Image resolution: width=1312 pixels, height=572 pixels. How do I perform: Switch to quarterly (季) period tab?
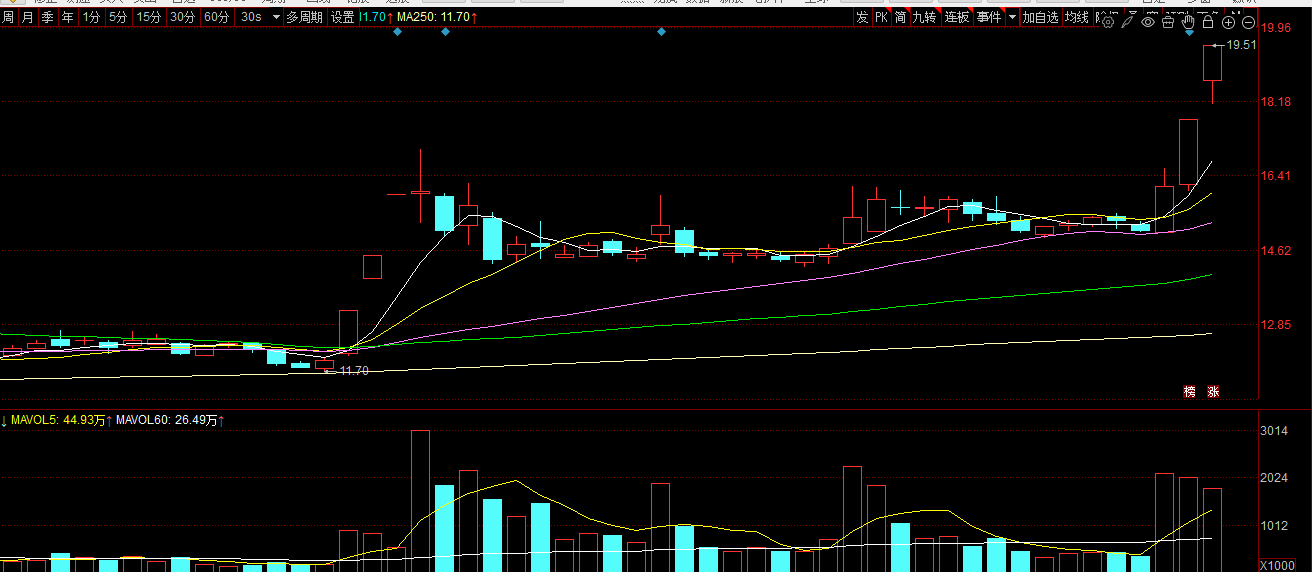pyautogui.click(x=47, y=17)
